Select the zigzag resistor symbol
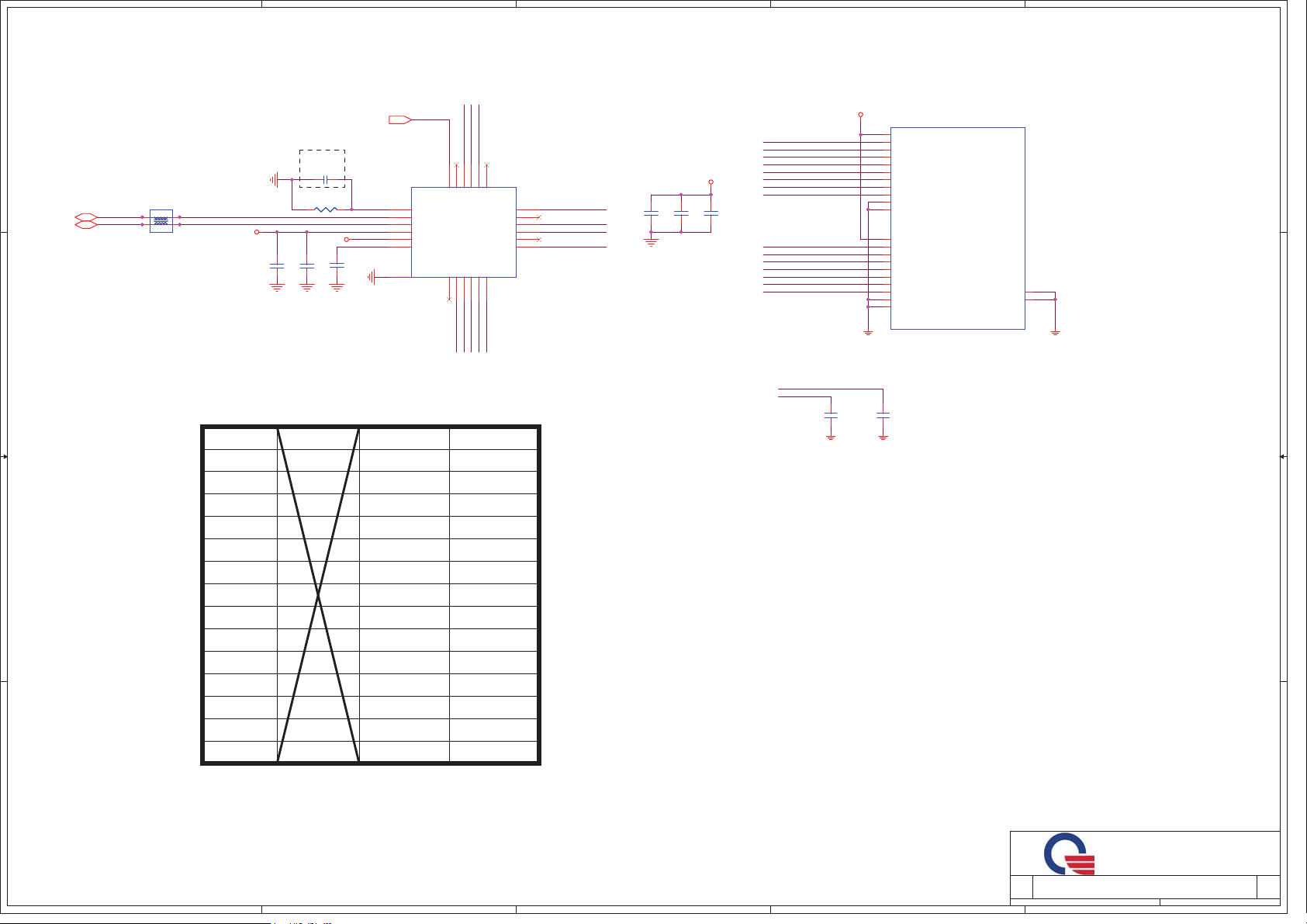The image size is (1307, 924). click(x=326, y=209)
